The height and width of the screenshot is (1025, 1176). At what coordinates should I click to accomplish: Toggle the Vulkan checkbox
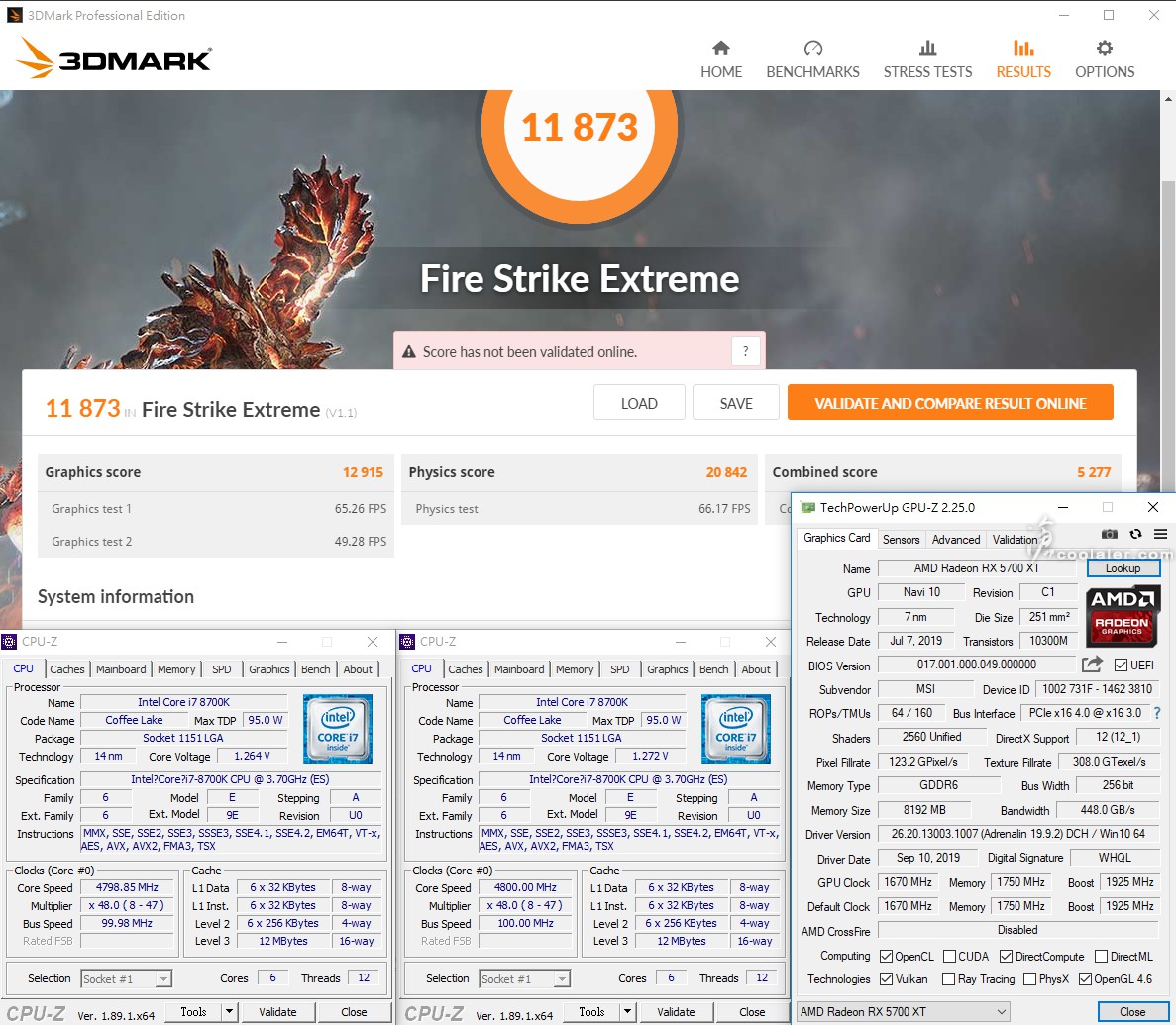click(886, 978)
